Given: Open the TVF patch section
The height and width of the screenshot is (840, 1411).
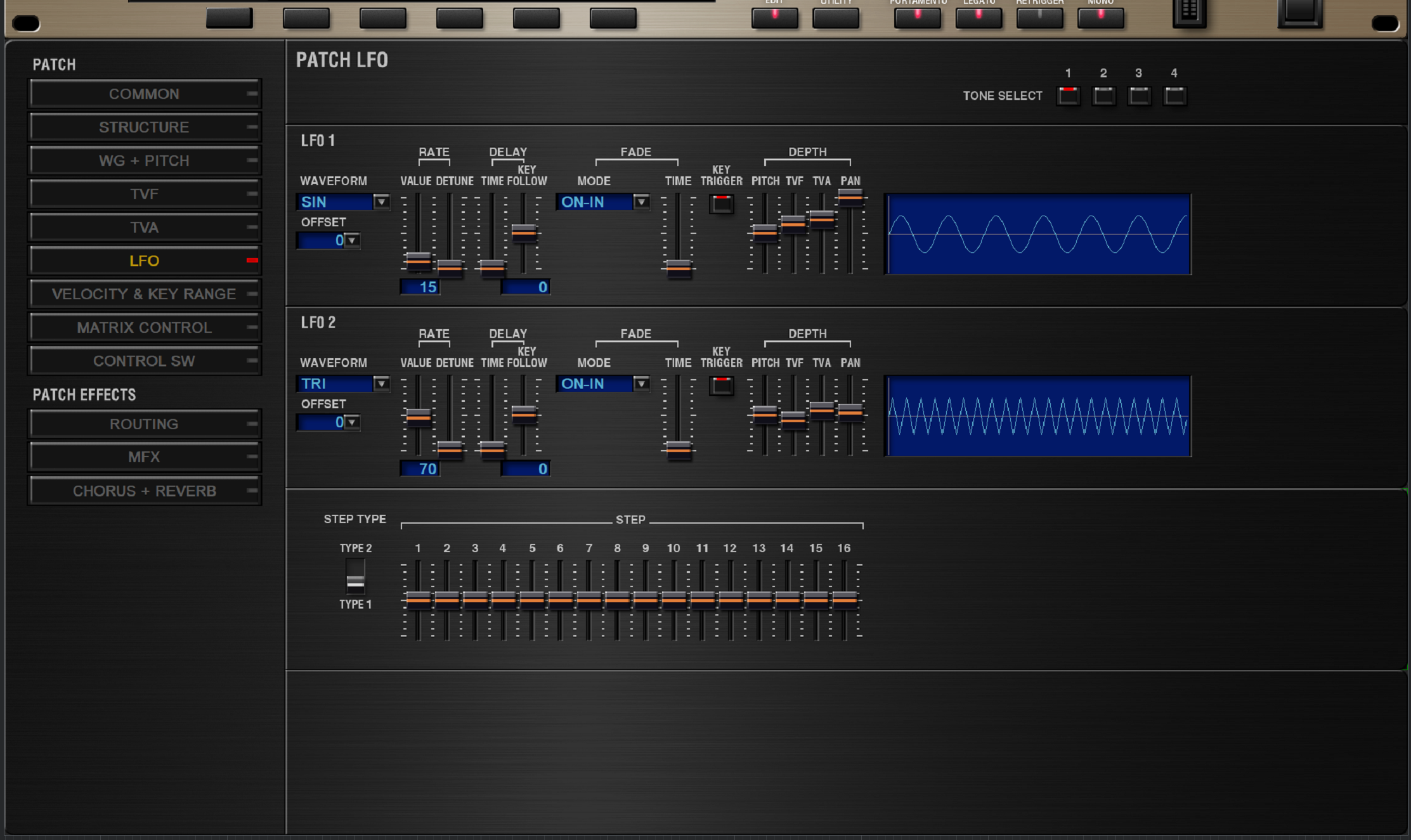Looking at the screenshot, I should (145, 194).
